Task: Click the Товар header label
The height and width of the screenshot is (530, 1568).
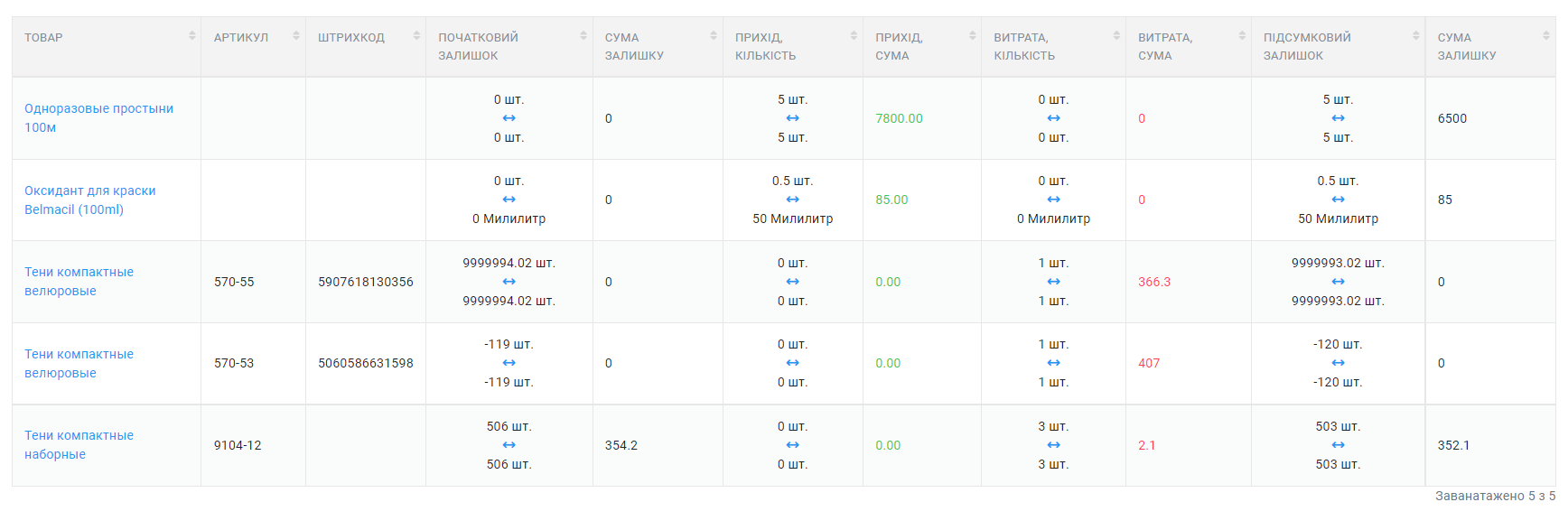Action: (43, 37)
